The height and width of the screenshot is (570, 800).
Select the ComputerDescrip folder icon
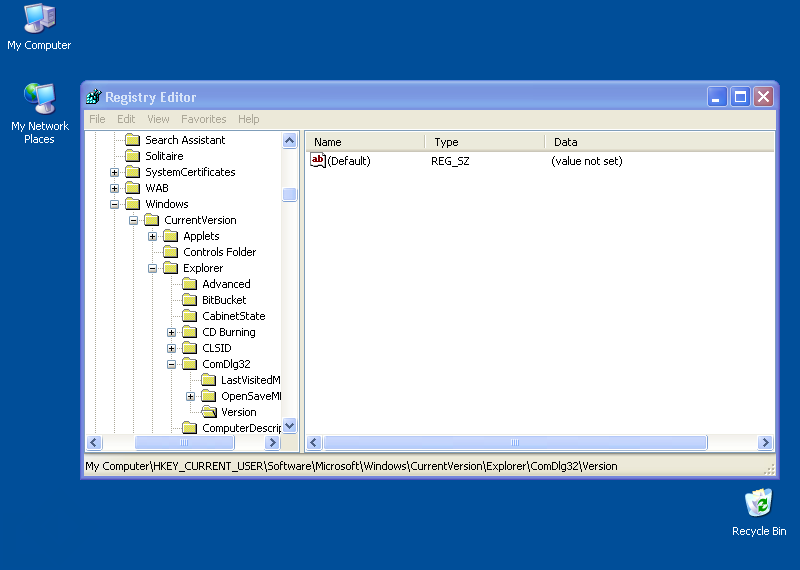pos(189,428)
